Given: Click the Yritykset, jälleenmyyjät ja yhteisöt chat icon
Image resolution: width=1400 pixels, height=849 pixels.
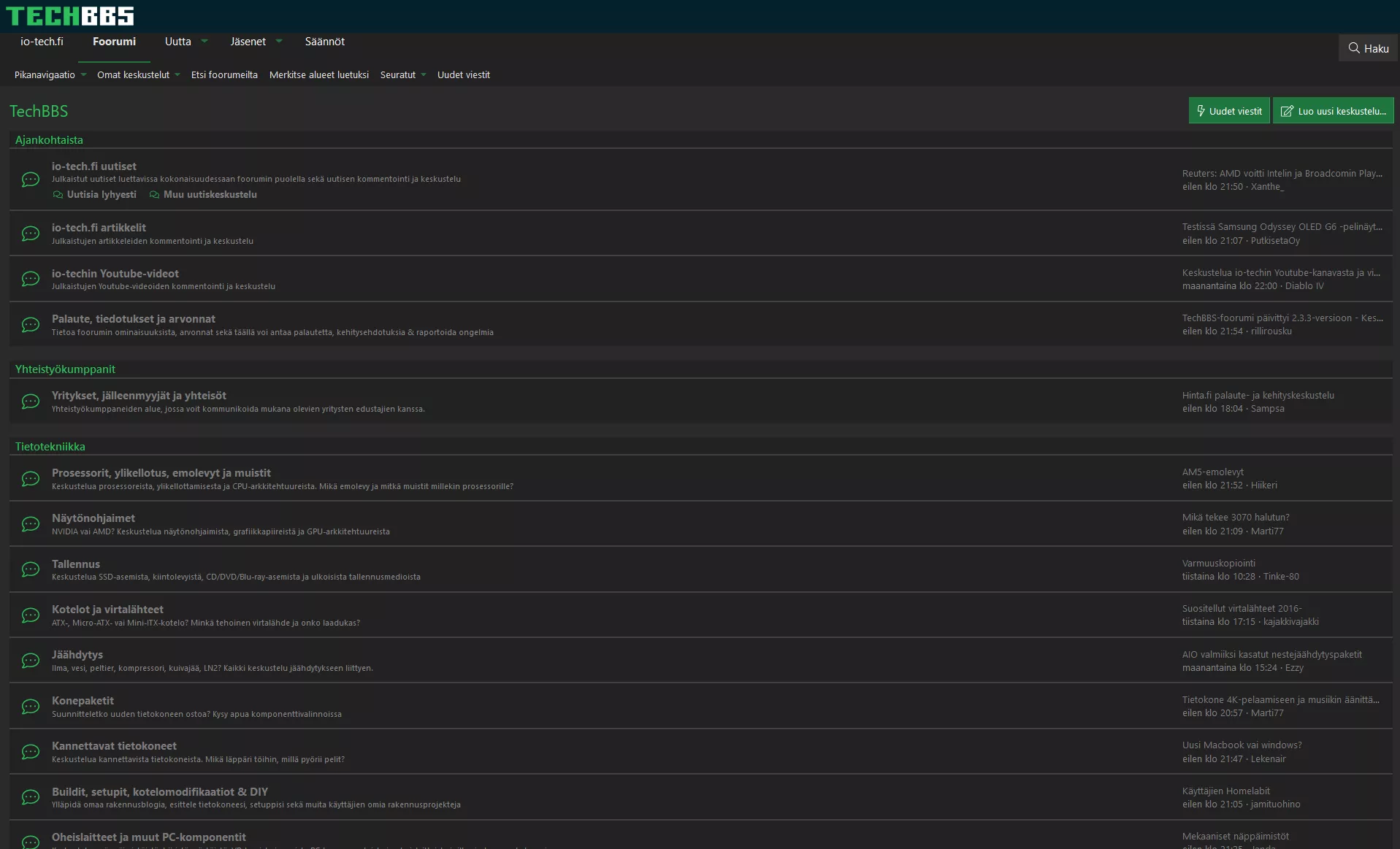Looking at the screenshot, I should click(x=31, y=402).
